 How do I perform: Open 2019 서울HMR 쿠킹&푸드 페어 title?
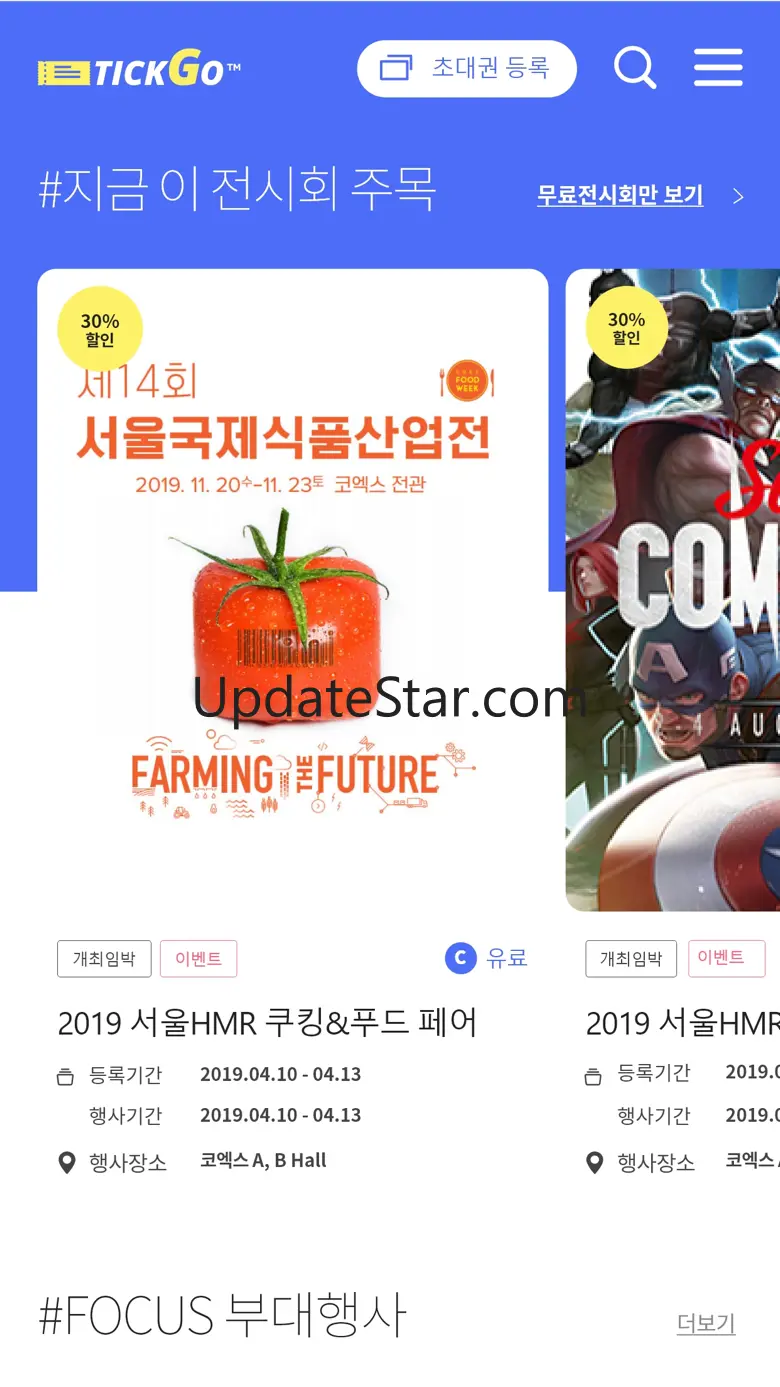pyautogui.click(x=267, y=1023)
